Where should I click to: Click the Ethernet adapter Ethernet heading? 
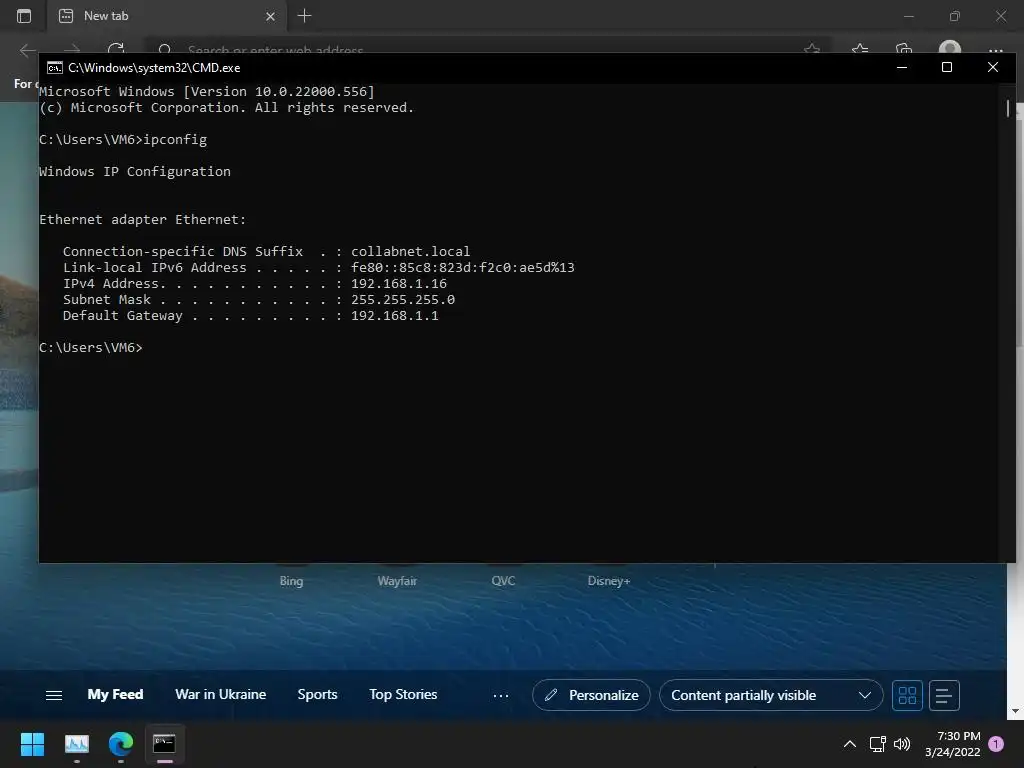coord(142,219)
